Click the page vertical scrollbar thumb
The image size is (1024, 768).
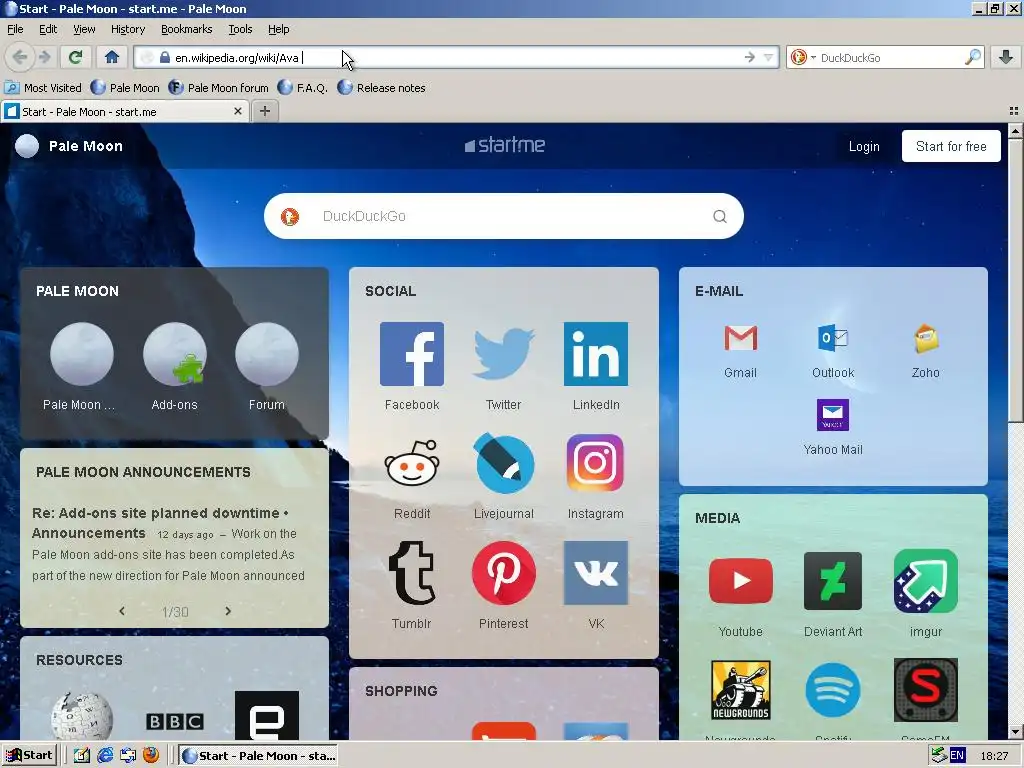click(1014, 281)
